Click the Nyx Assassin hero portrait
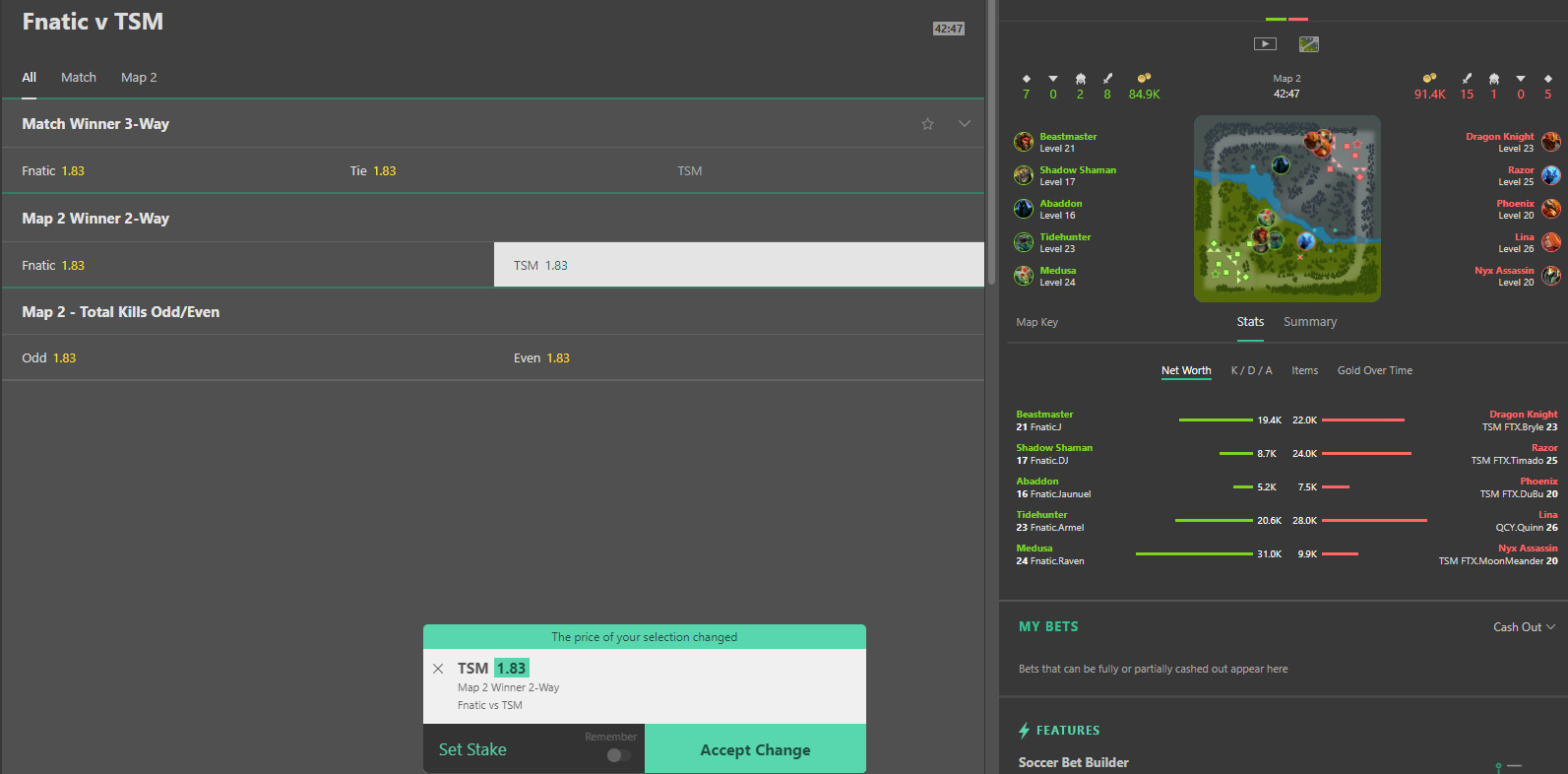Image resolution: width=1568 pixels, height=774 pixels. tap(1551, 276)
